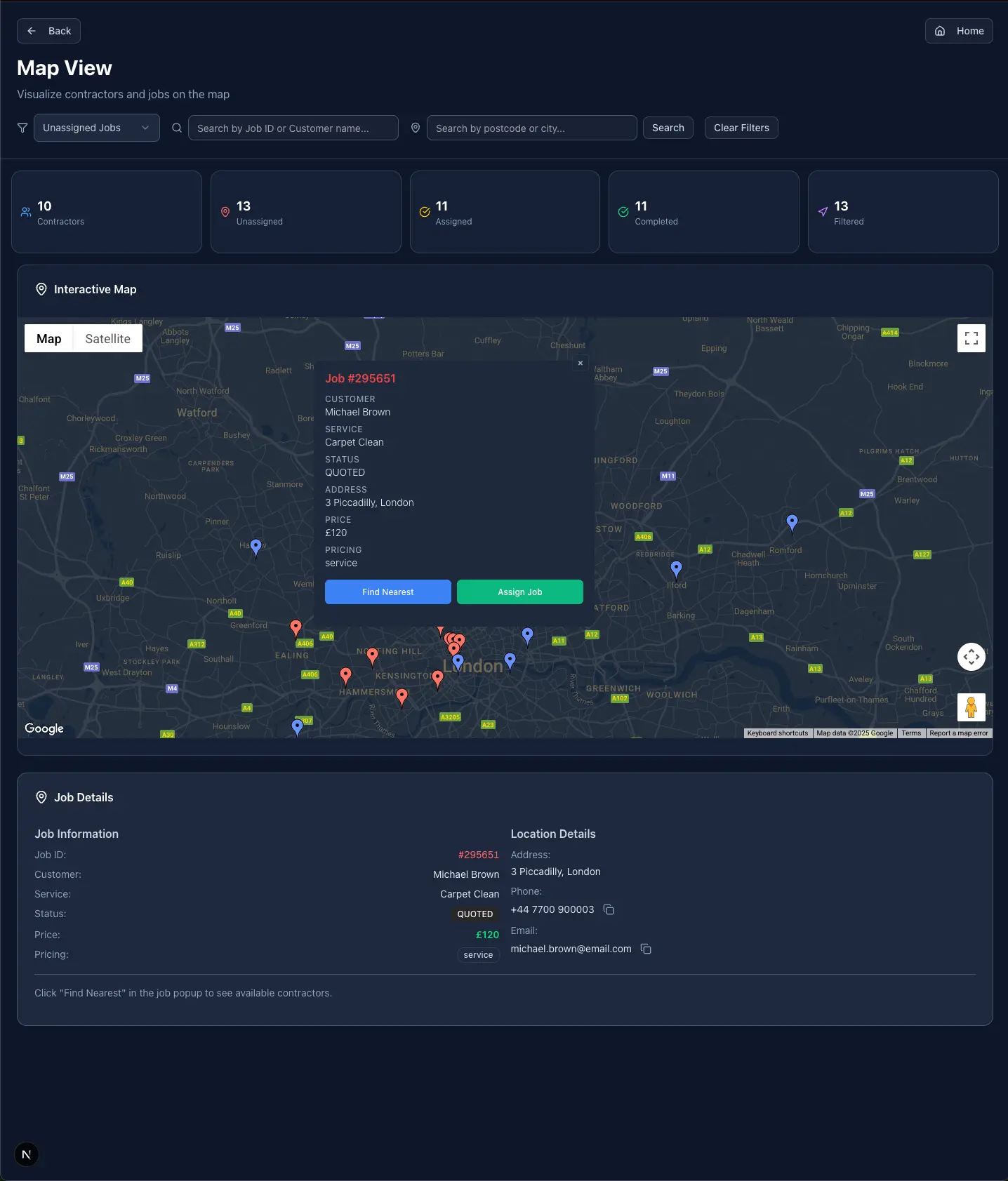Viewport: 1008px width, 1181px height.
Task: Click the blue contractor marker near Harrow
Action: 256,547
